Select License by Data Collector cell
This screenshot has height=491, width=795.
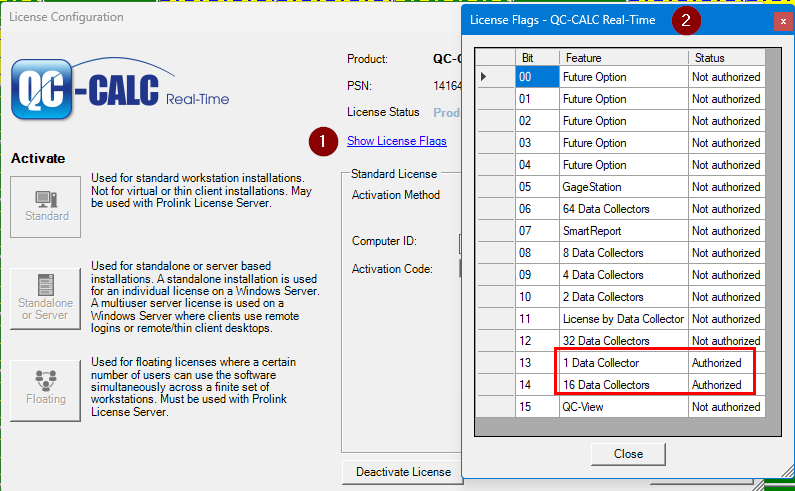(624, 319)
